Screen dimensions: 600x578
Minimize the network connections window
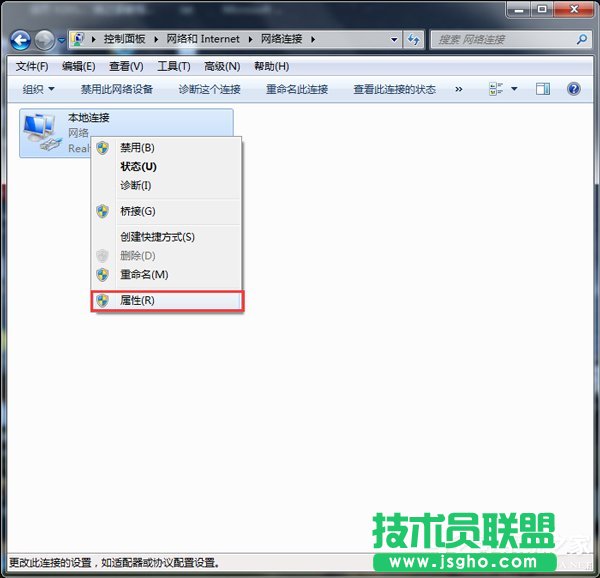pyautogui.click(x=519, y=9)
